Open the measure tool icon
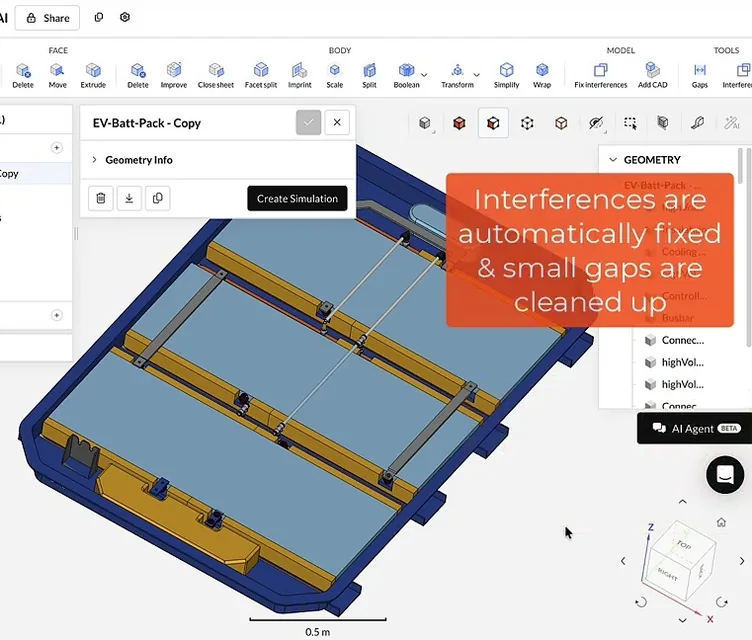Screen dimensions: 752x640 697,123
